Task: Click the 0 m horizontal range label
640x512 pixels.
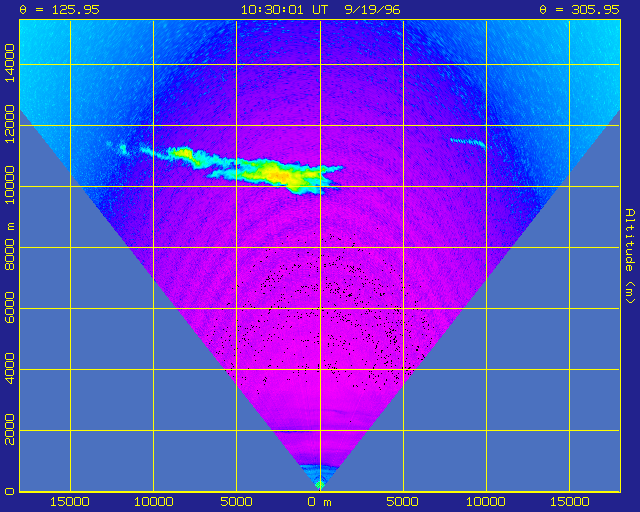Action: click(x=320, y=502)
